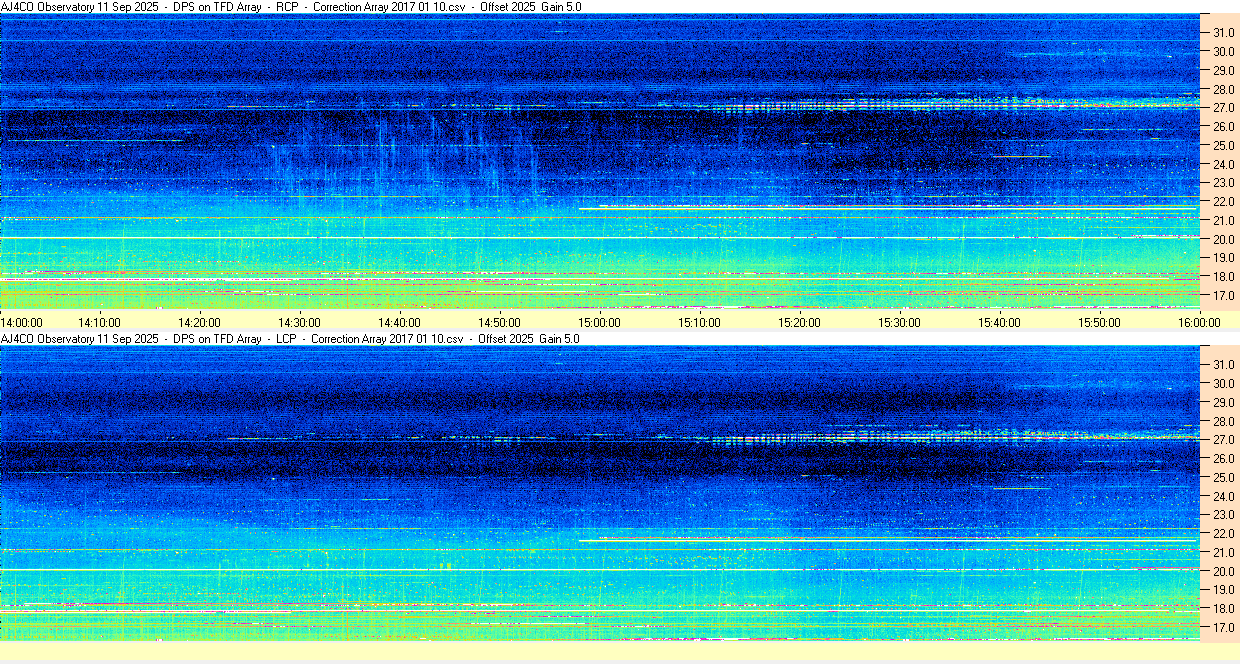This screenshot has height=664, width=1240.
Task: Click 17.0 frequency label in RCP panel
Action: click(1224, 296)
